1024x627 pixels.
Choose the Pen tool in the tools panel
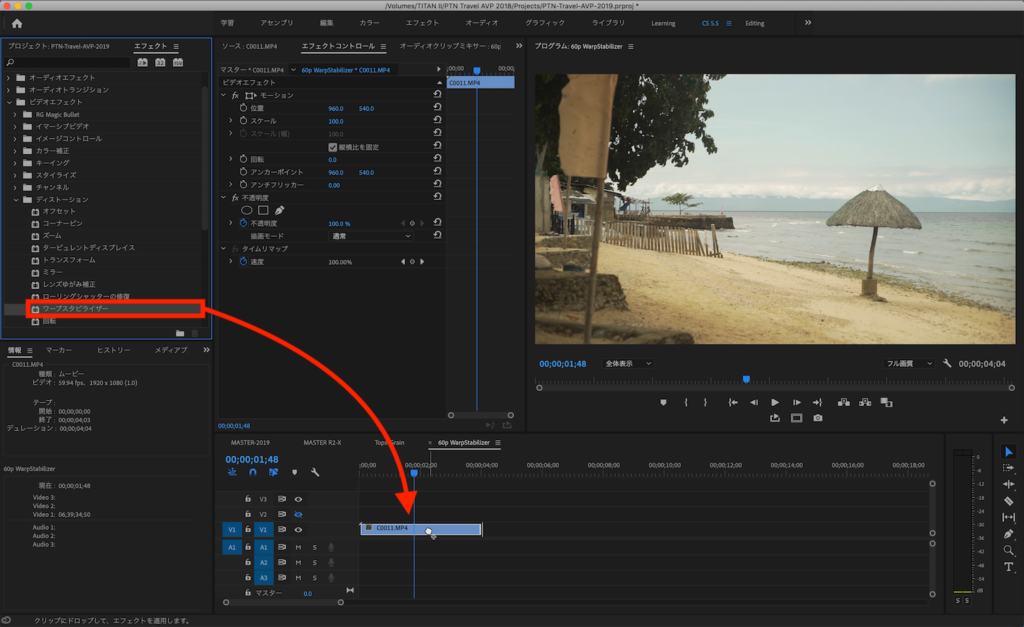[x=1008, y=534]
